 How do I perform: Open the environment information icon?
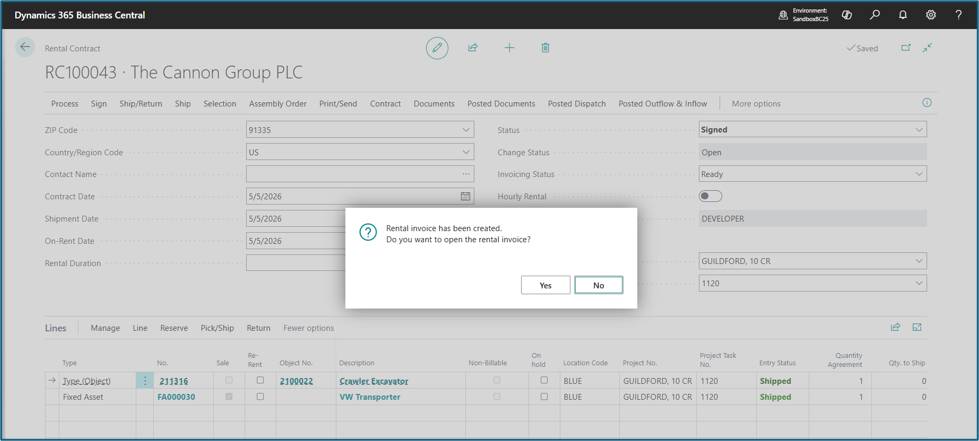pyautogui.click(x=784, y=15)
